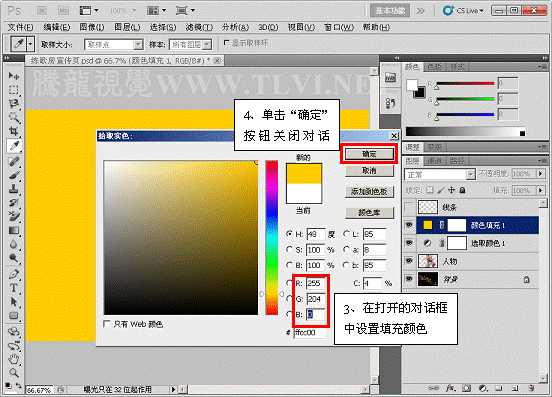Expand the opacity slider arrow

(541, 174)
